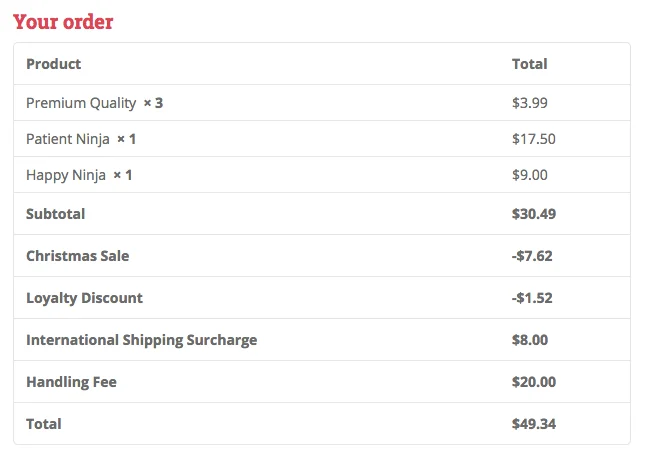
Task: Click the $49.34 order total amount
Action: coord(533,424)
